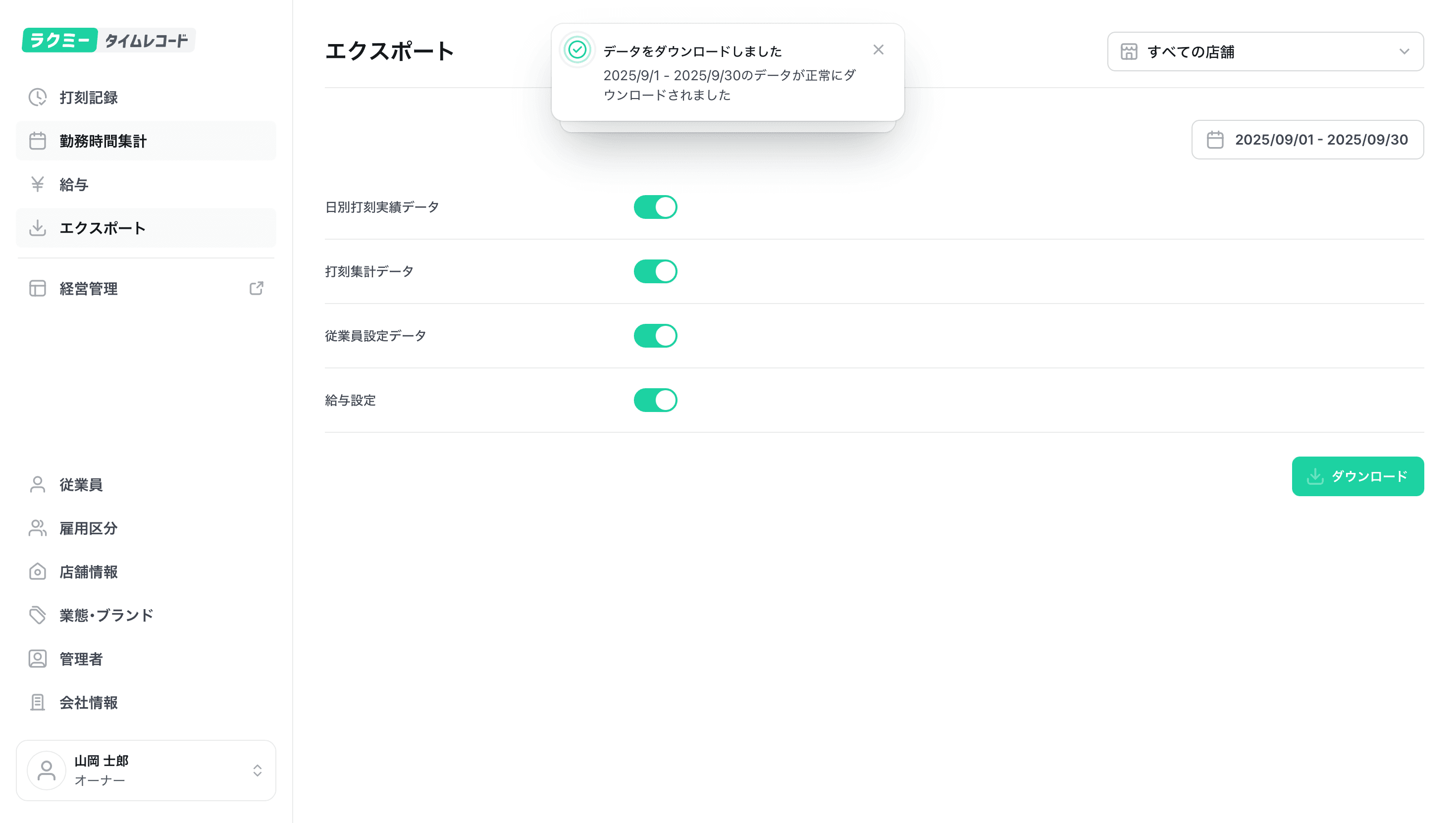The height and width of the screenshot is (823, 1456).
Task: Open the 管理者 page link
Action: click(x=81, y=659)
